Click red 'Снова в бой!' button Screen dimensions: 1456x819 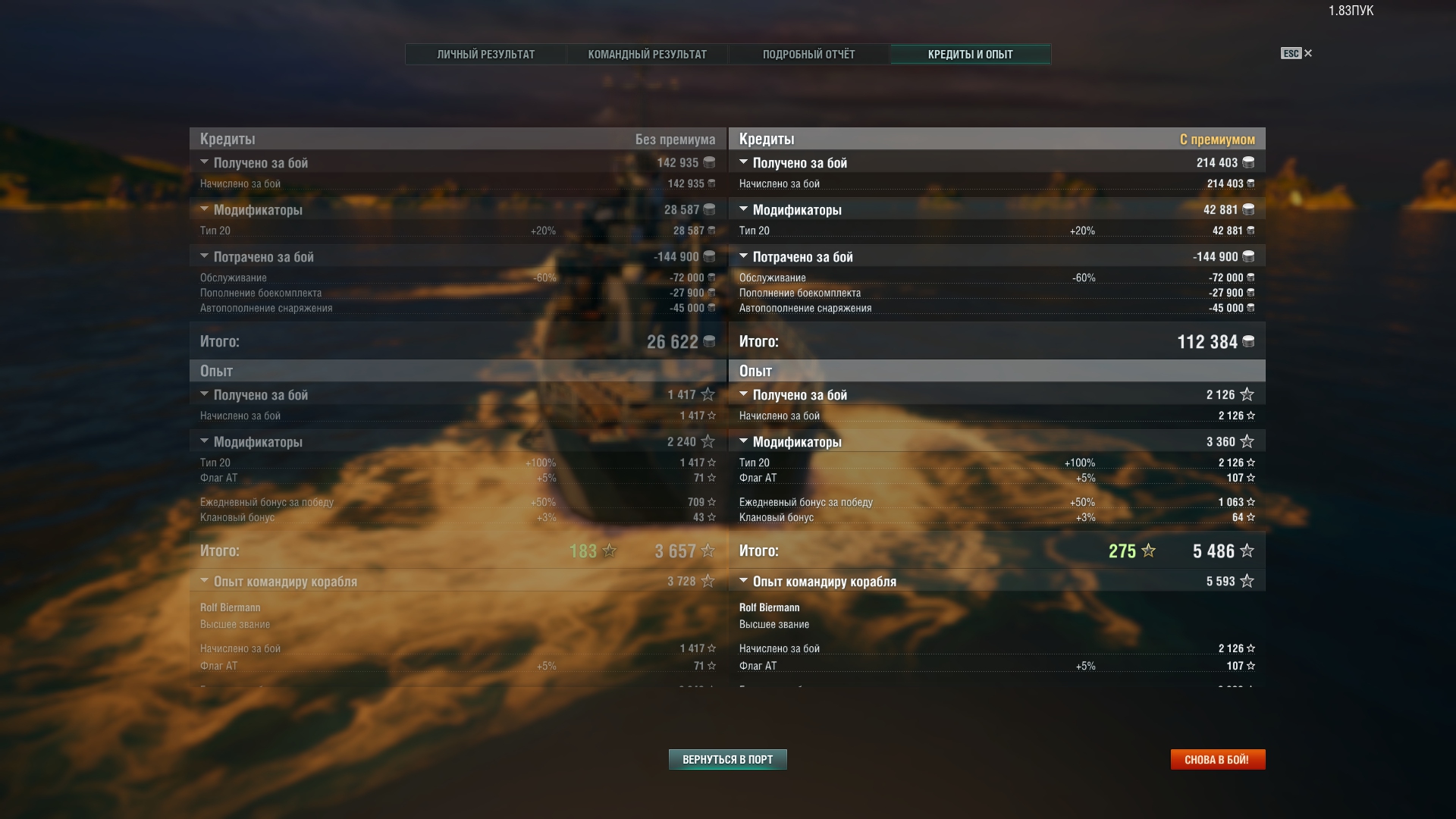coord(1218,759)
